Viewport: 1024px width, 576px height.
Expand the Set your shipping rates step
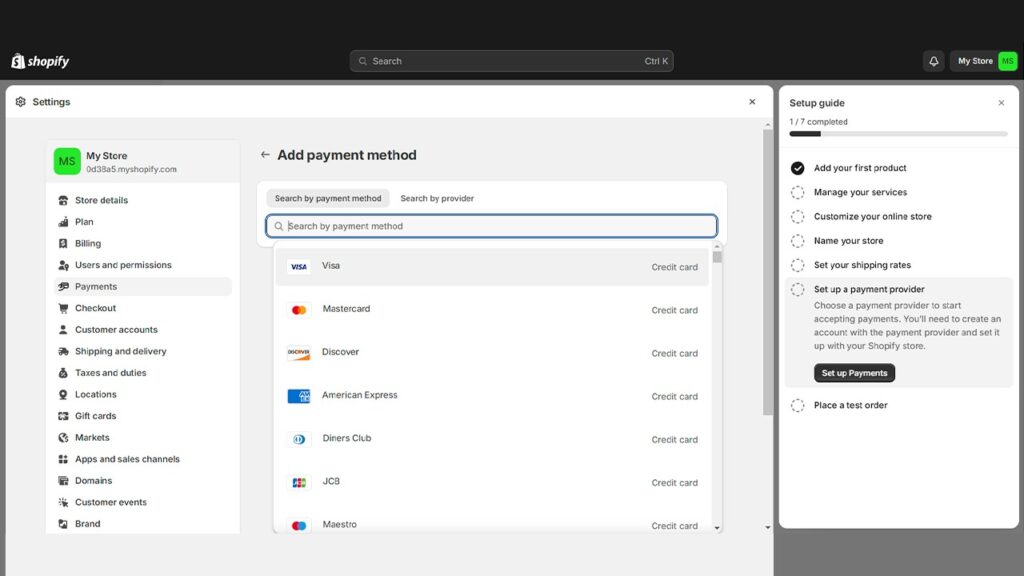point(862,264)
